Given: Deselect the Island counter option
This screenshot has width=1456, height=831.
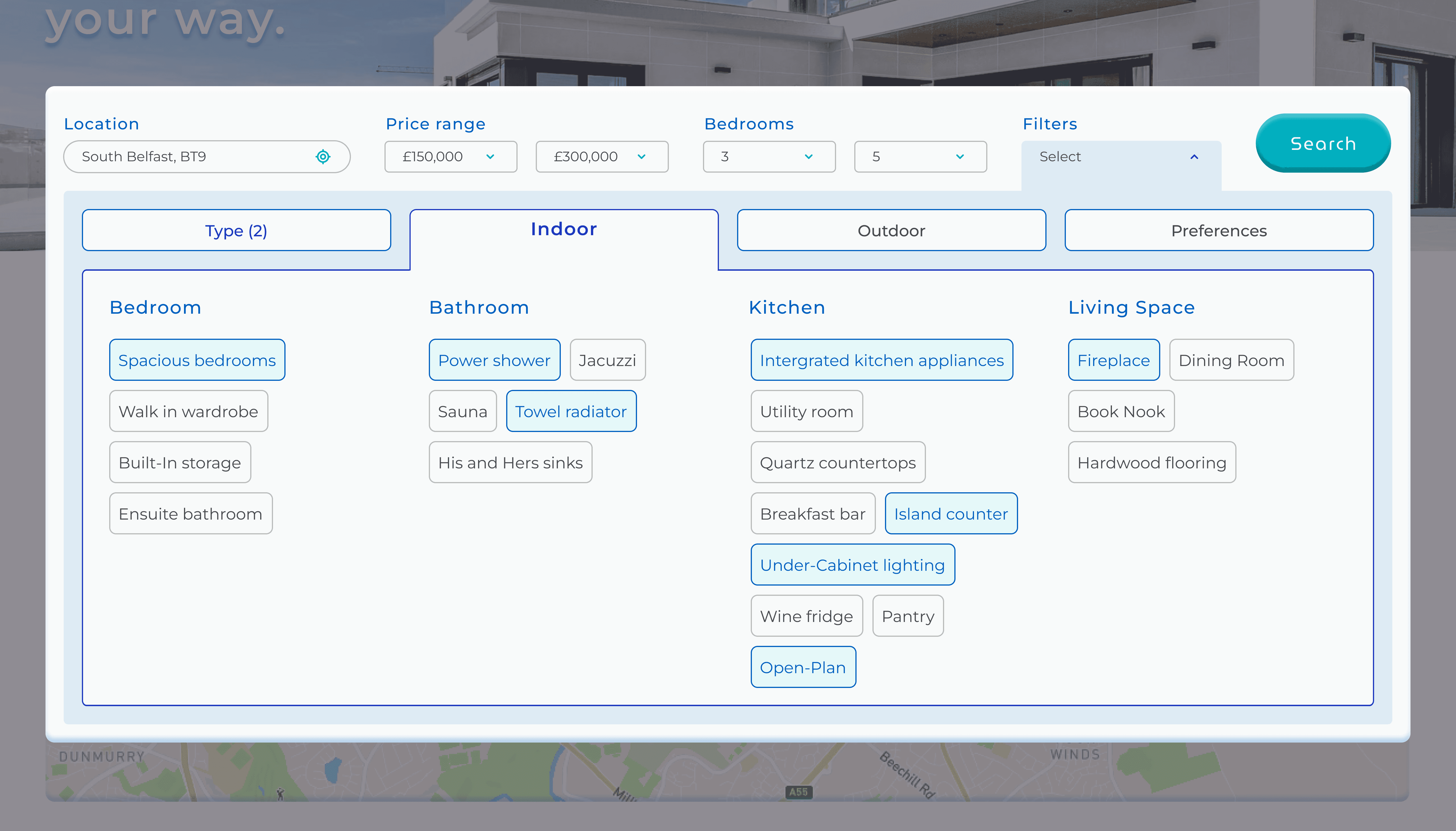Looking at the screenshot, I should (x=950, y=514).
